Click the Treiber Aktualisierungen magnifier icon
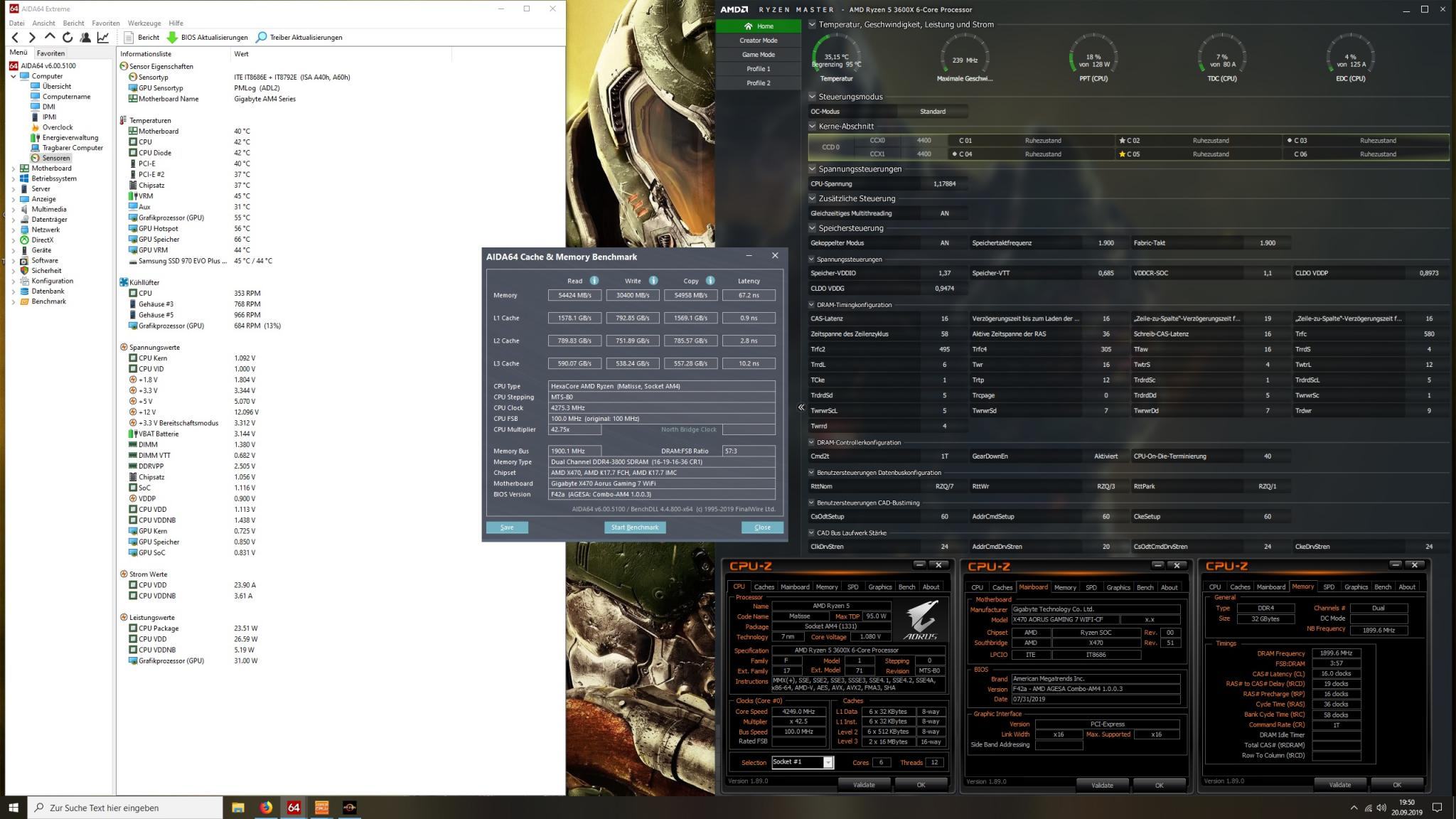Image resolution: width=1456 pixels, height=819 pixels. coord(262,37)
